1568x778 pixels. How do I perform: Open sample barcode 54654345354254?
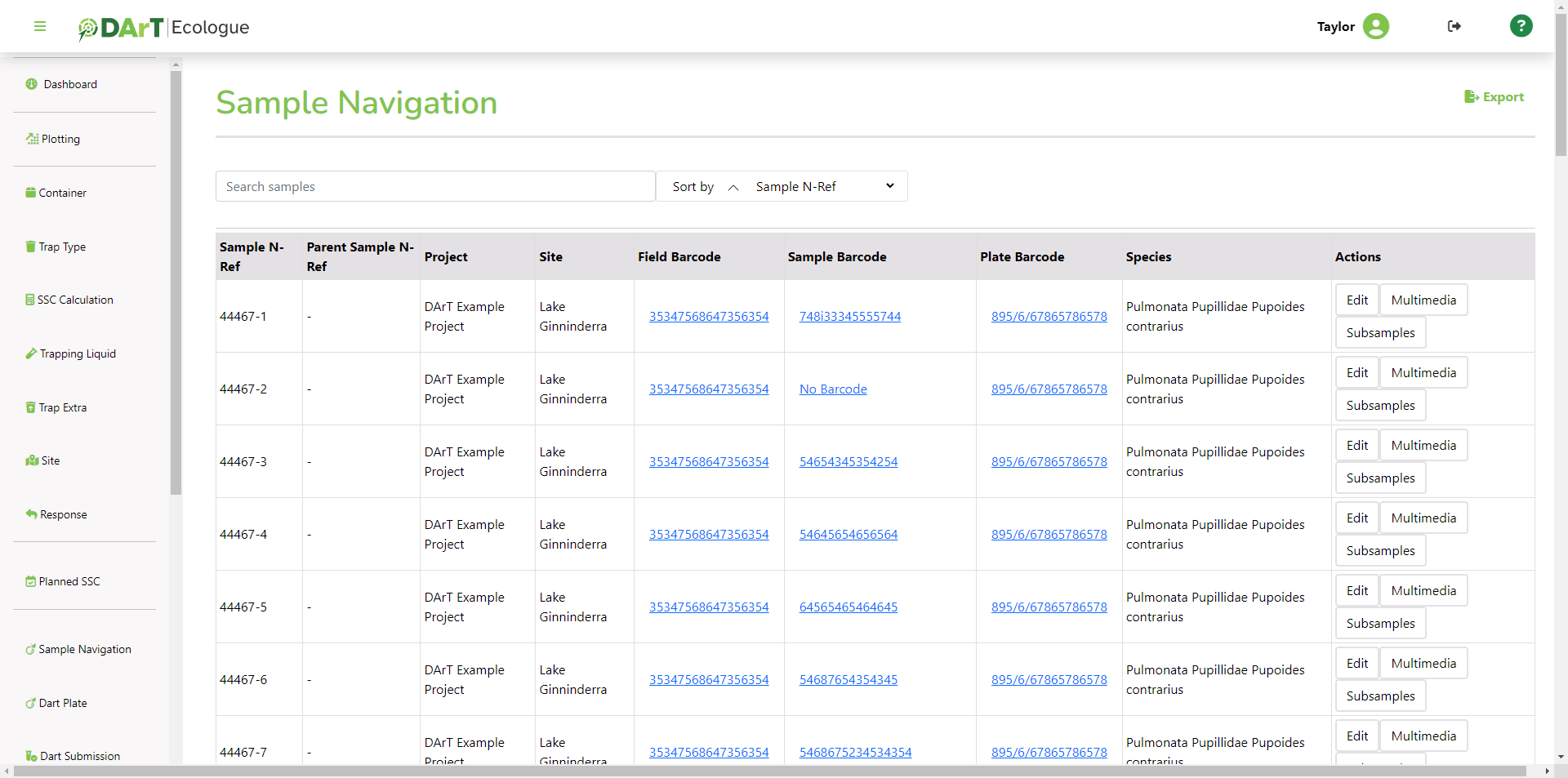tap(848, 462)
